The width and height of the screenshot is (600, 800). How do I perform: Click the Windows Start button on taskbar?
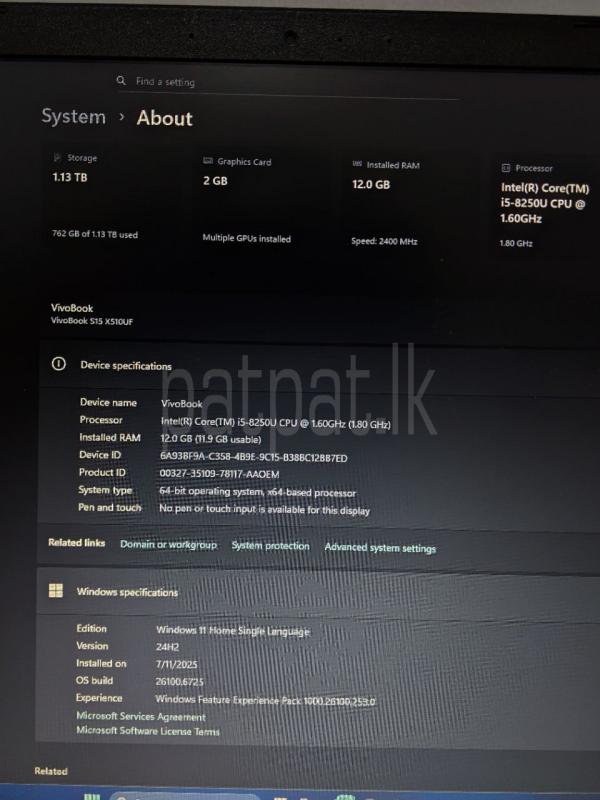[92, 796]
